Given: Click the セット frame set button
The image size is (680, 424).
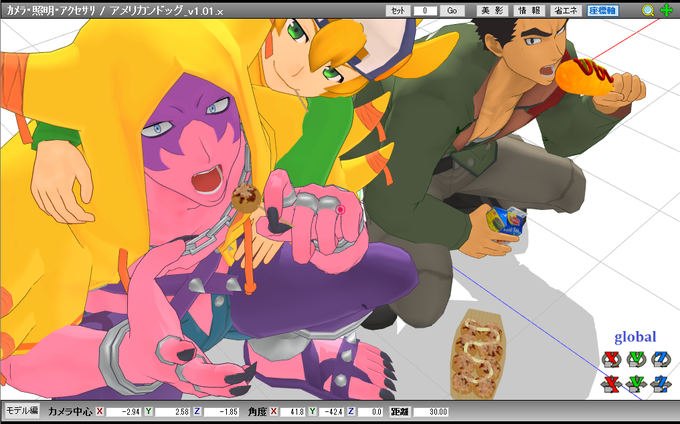Looking at the screenshot, I should coord(398,10).
